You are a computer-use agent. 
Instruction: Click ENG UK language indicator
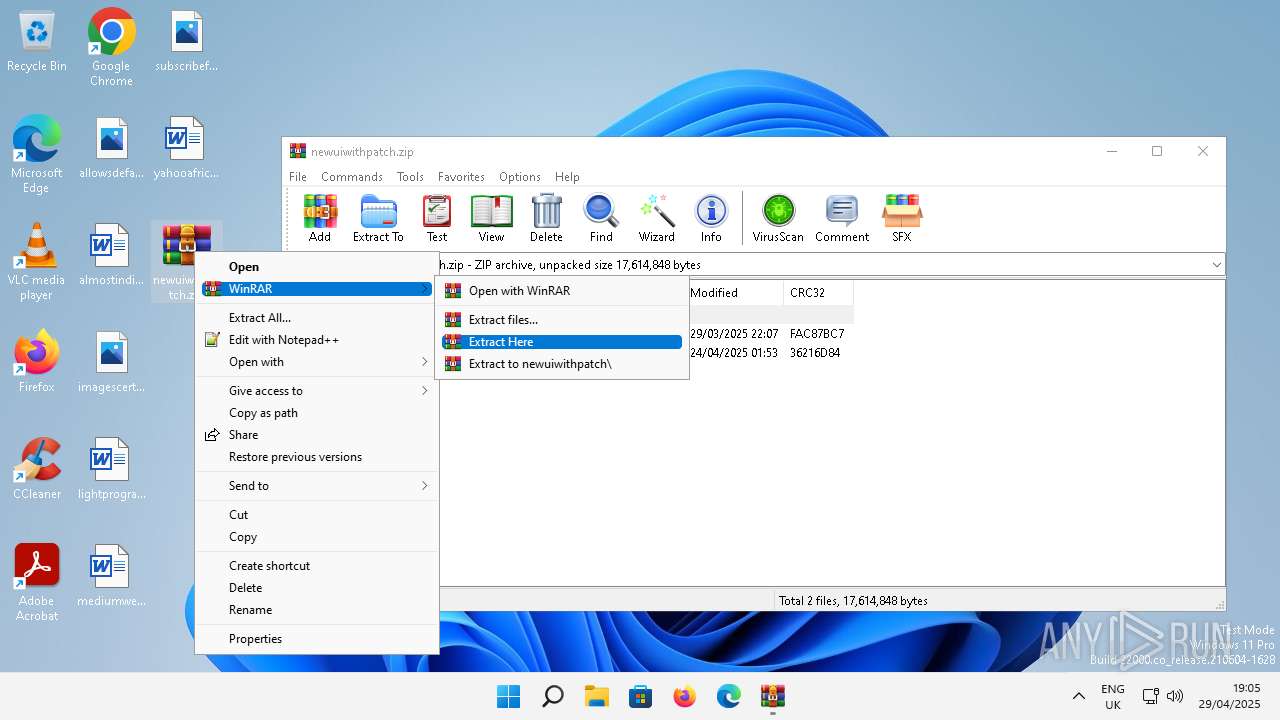1113,697
